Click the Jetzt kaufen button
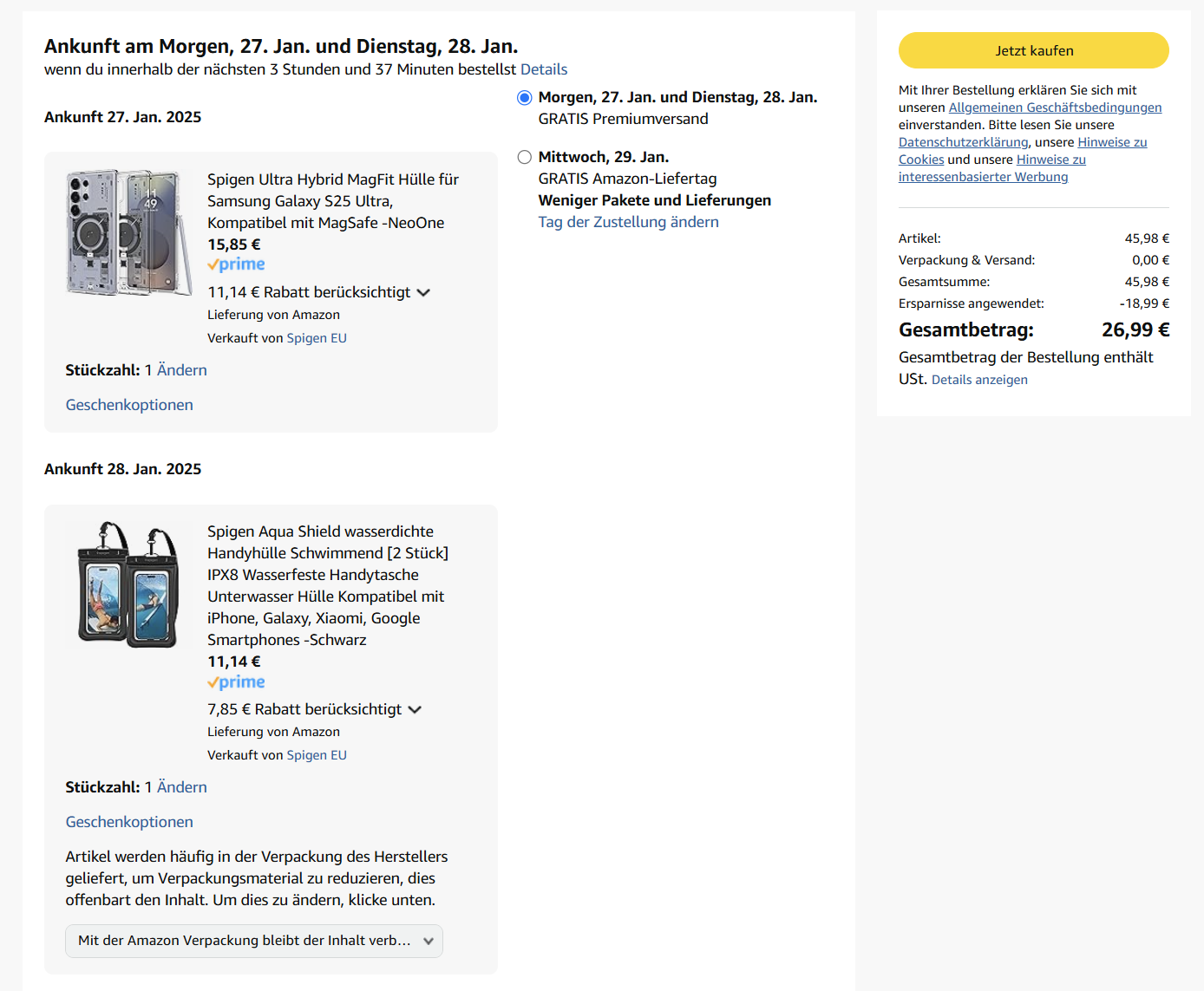 coord(1033,50)
